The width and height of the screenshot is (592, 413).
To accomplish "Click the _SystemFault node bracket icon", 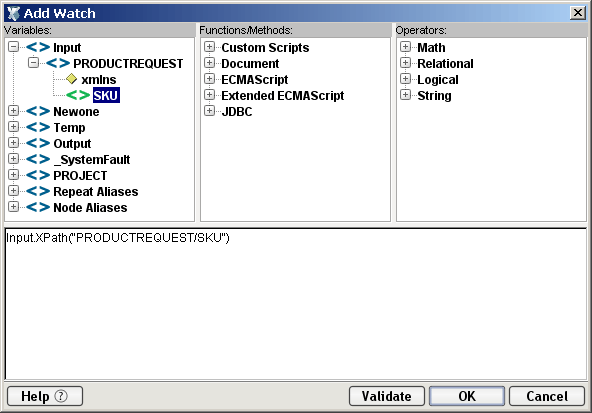I will click(38, 159).
